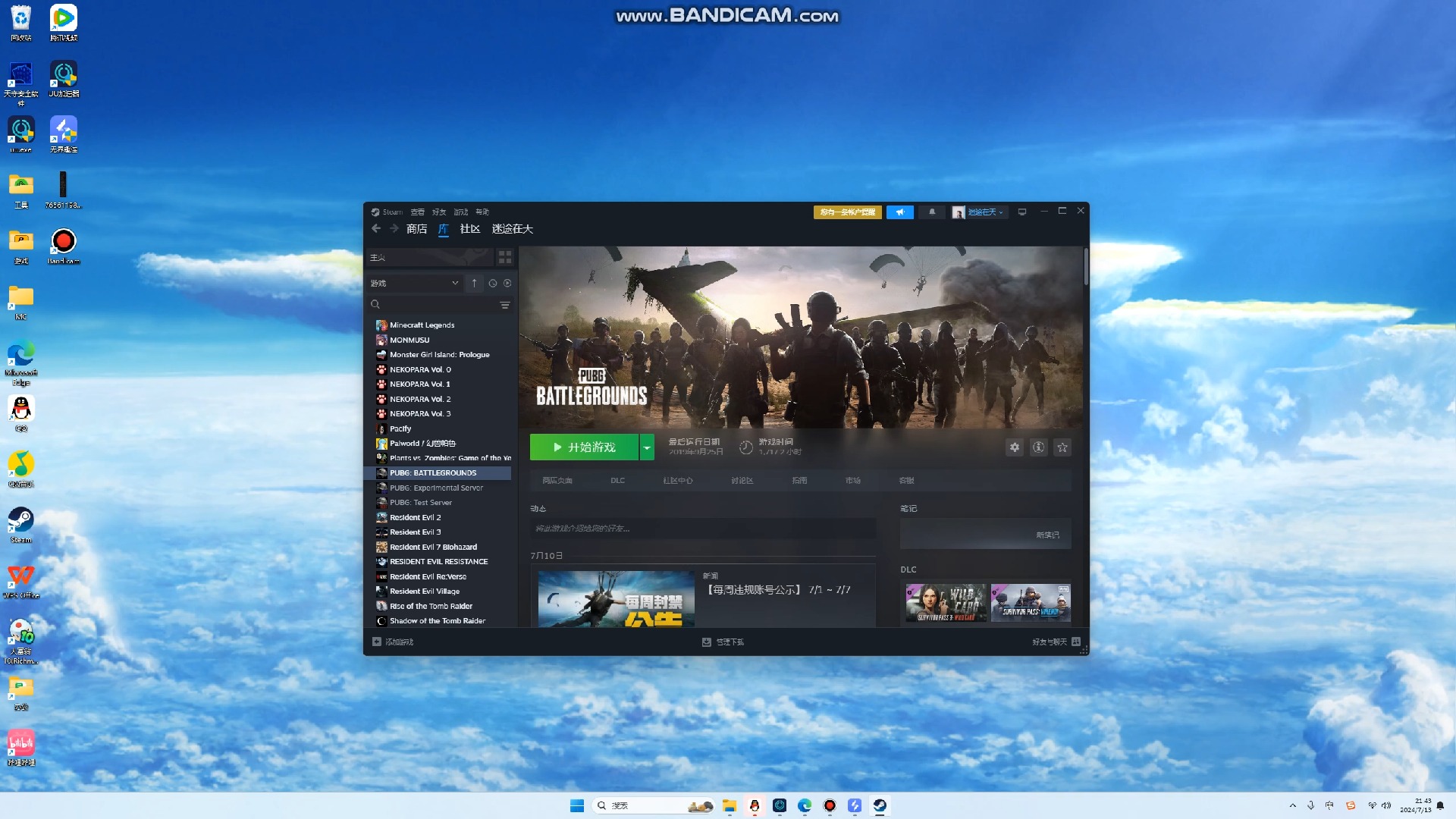Click the main content vertical scrollbar
Screen dimensions: 1456x819
pos(1086,267)
